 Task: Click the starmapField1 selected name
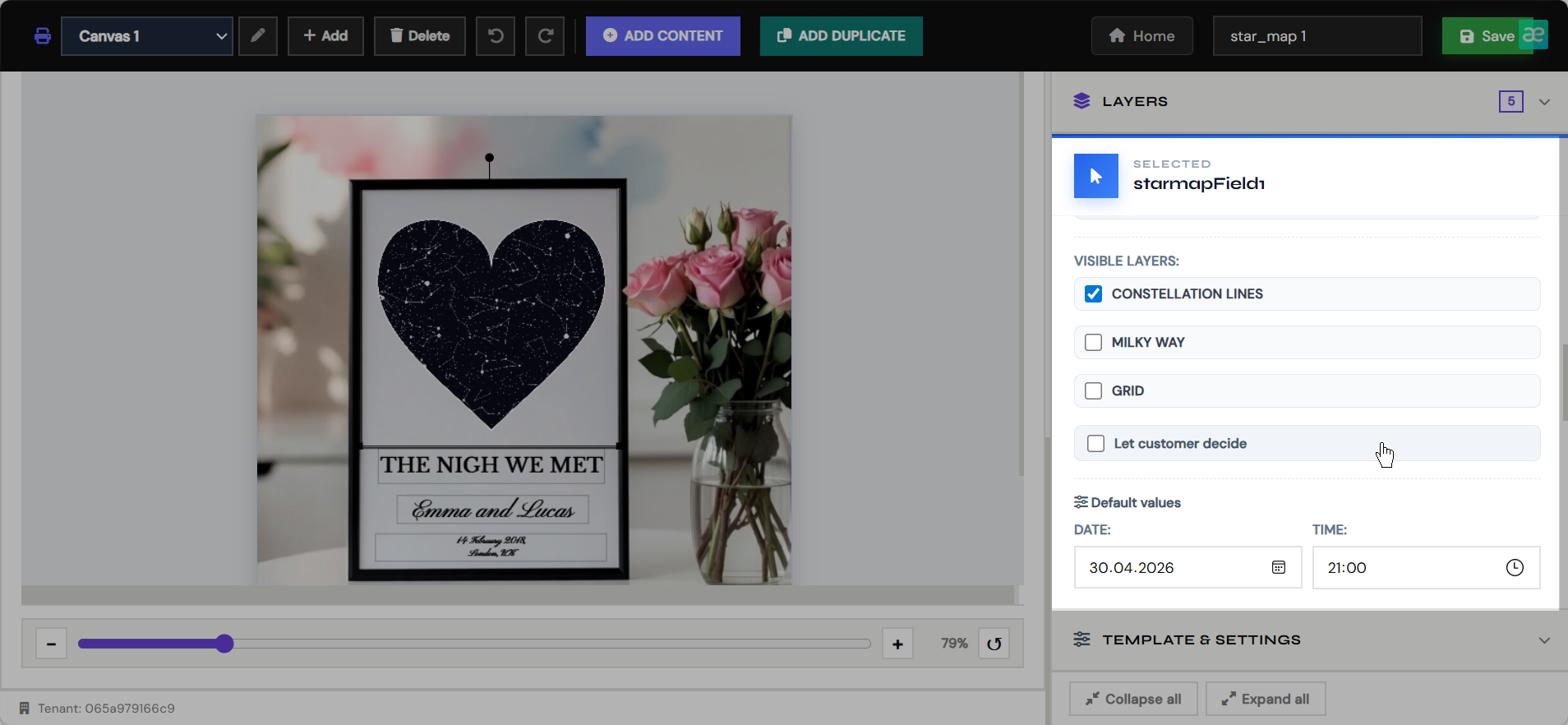1199,183
